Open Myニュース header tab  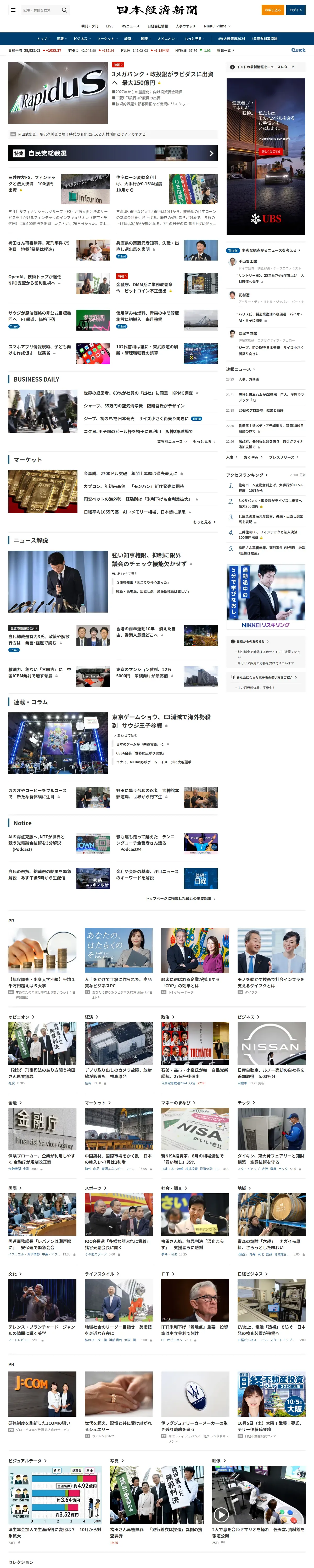click(x=131, y=26)
